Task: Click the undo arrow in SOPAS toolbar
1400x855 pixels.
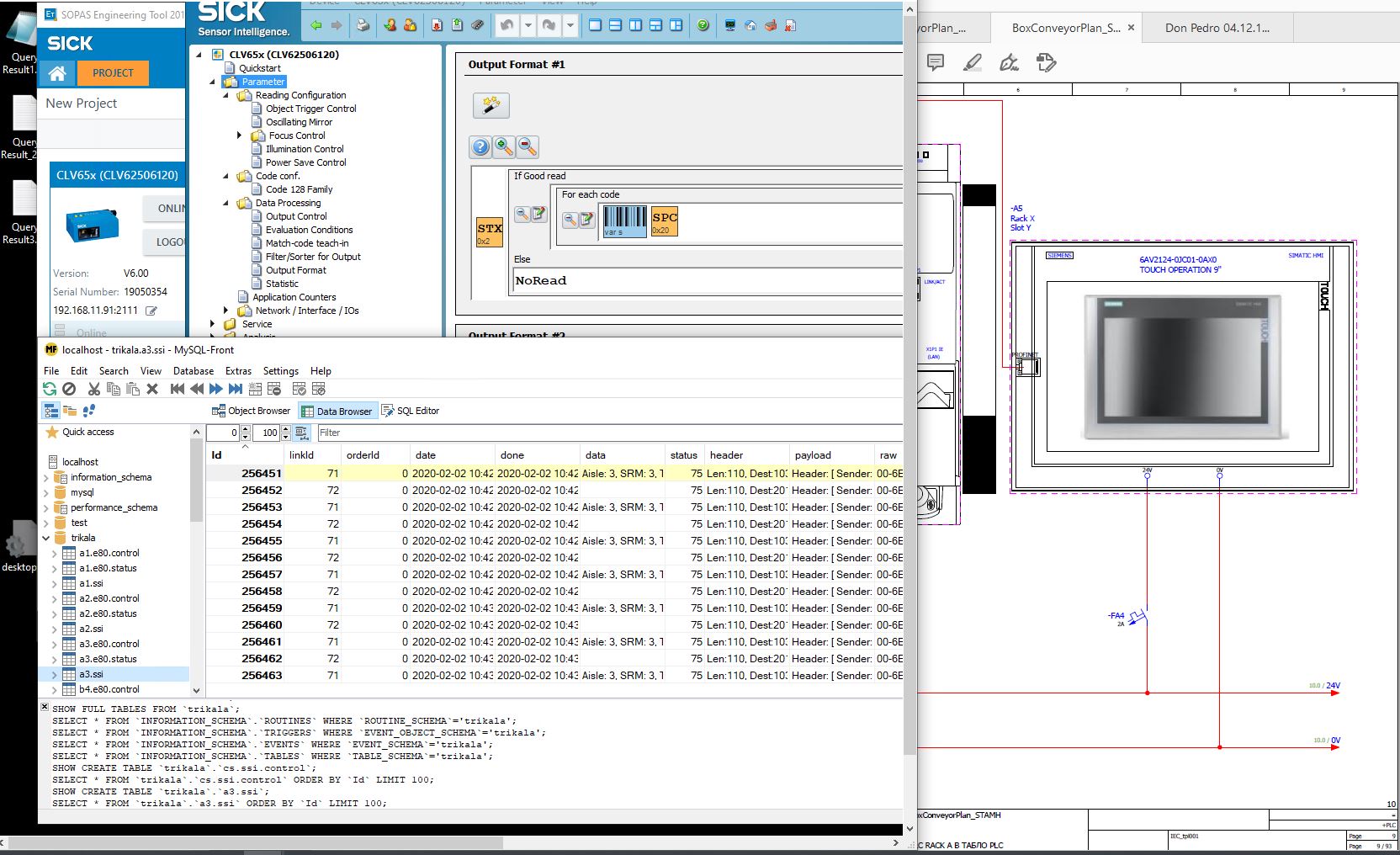Action: tap(505, 25)
